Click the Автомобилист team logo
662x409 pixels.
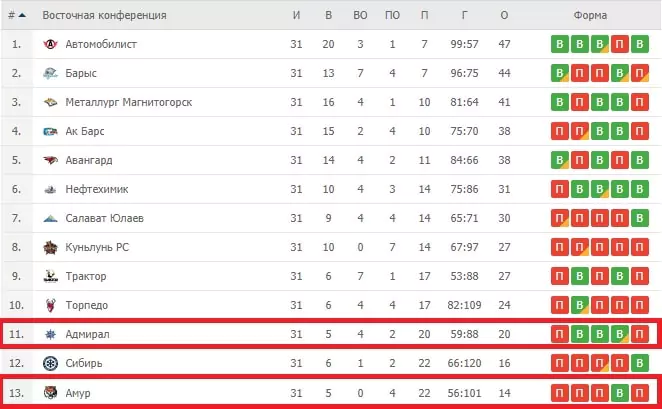50,44
